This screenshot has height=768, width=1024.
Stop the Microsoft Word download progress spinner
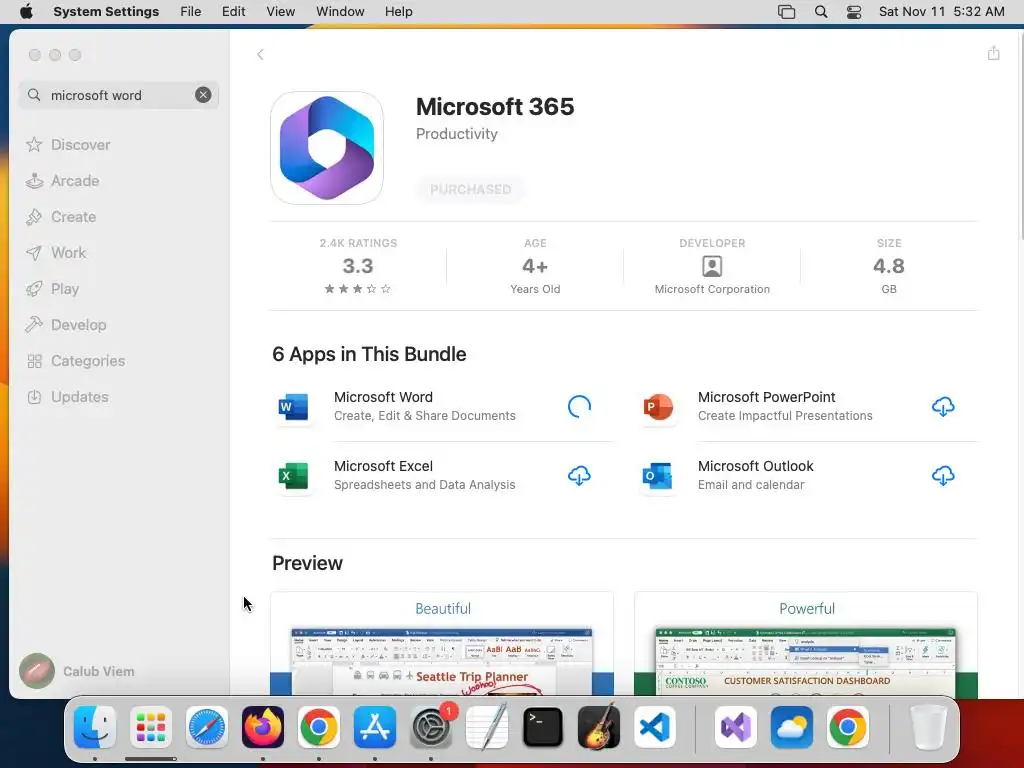(x=579, y=406)
